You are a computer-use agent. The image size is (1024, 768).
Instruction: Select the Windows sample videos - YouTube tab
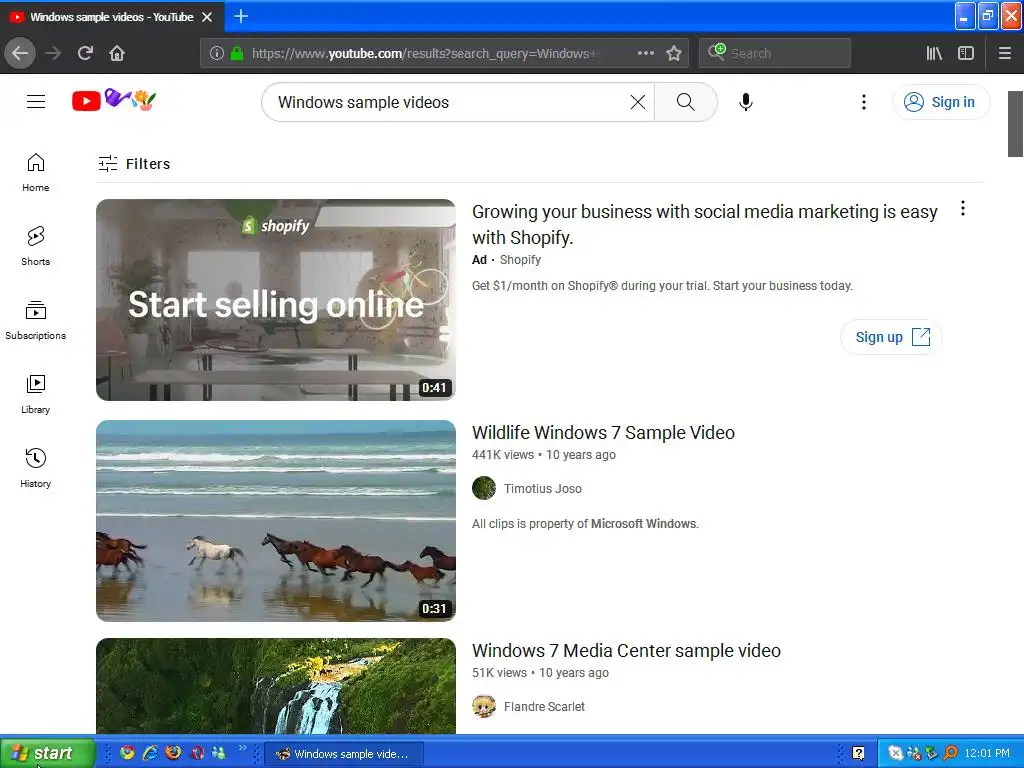pyautogui.click(x=112, y=17)
